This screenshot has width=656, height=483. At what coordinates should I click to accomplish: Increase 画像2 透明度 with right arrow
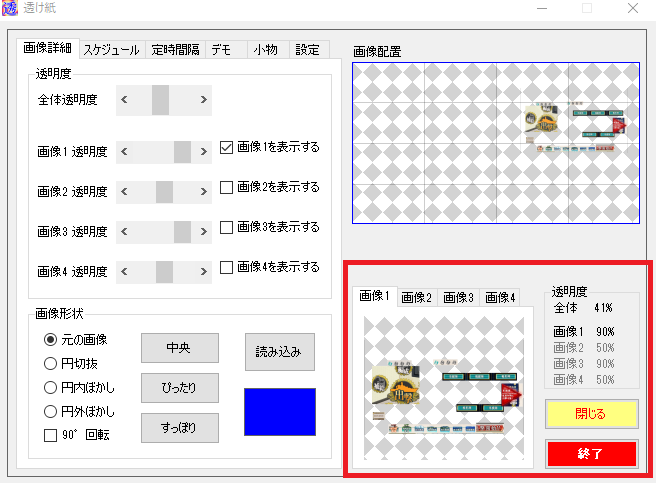[x=204, y=192]
